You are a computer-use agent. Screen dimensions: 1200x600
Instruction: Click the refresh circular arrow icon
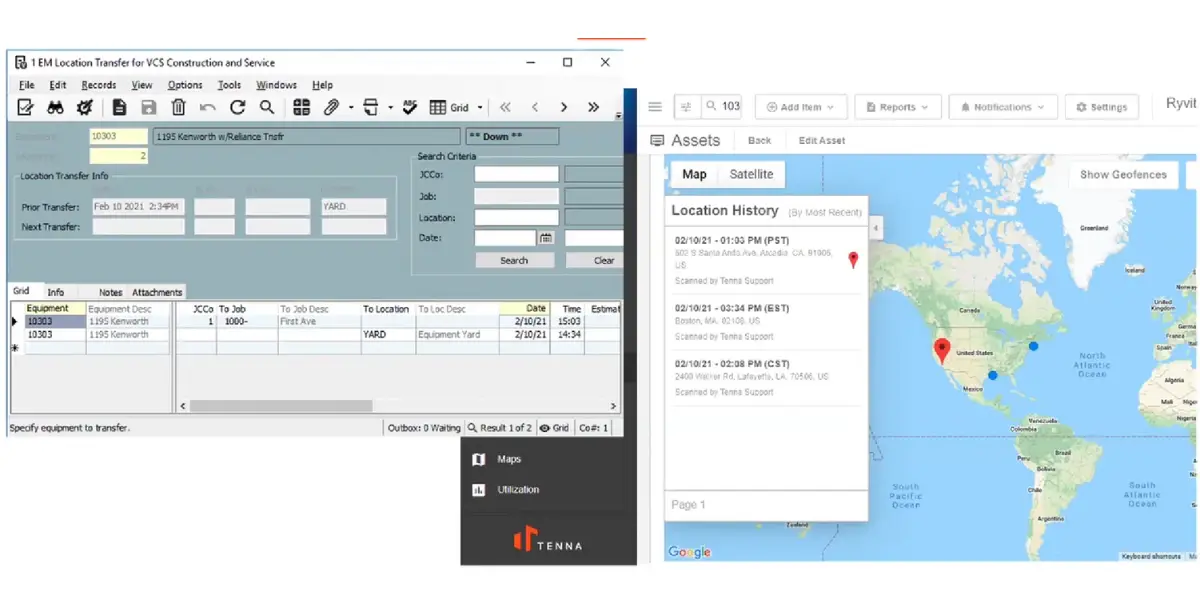pos(237,107)
